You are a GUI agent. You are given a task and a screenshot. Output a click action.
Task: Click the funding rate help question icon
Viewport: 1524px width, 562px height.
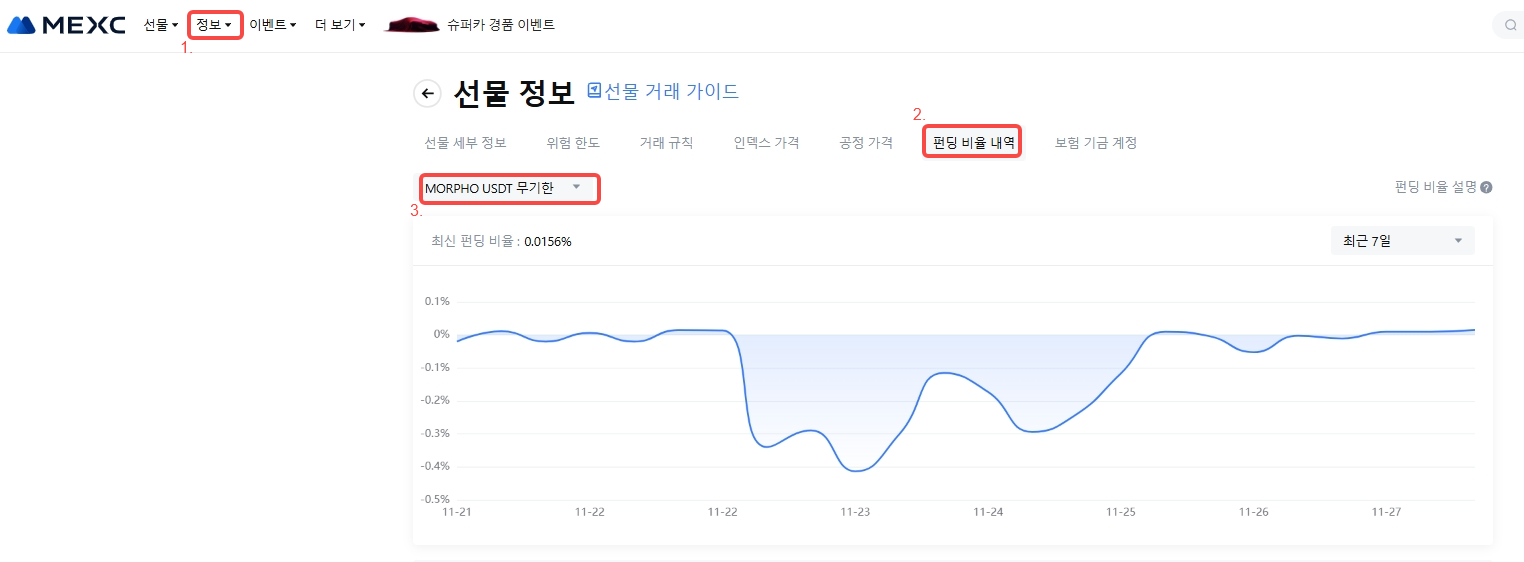[1486, 187]
